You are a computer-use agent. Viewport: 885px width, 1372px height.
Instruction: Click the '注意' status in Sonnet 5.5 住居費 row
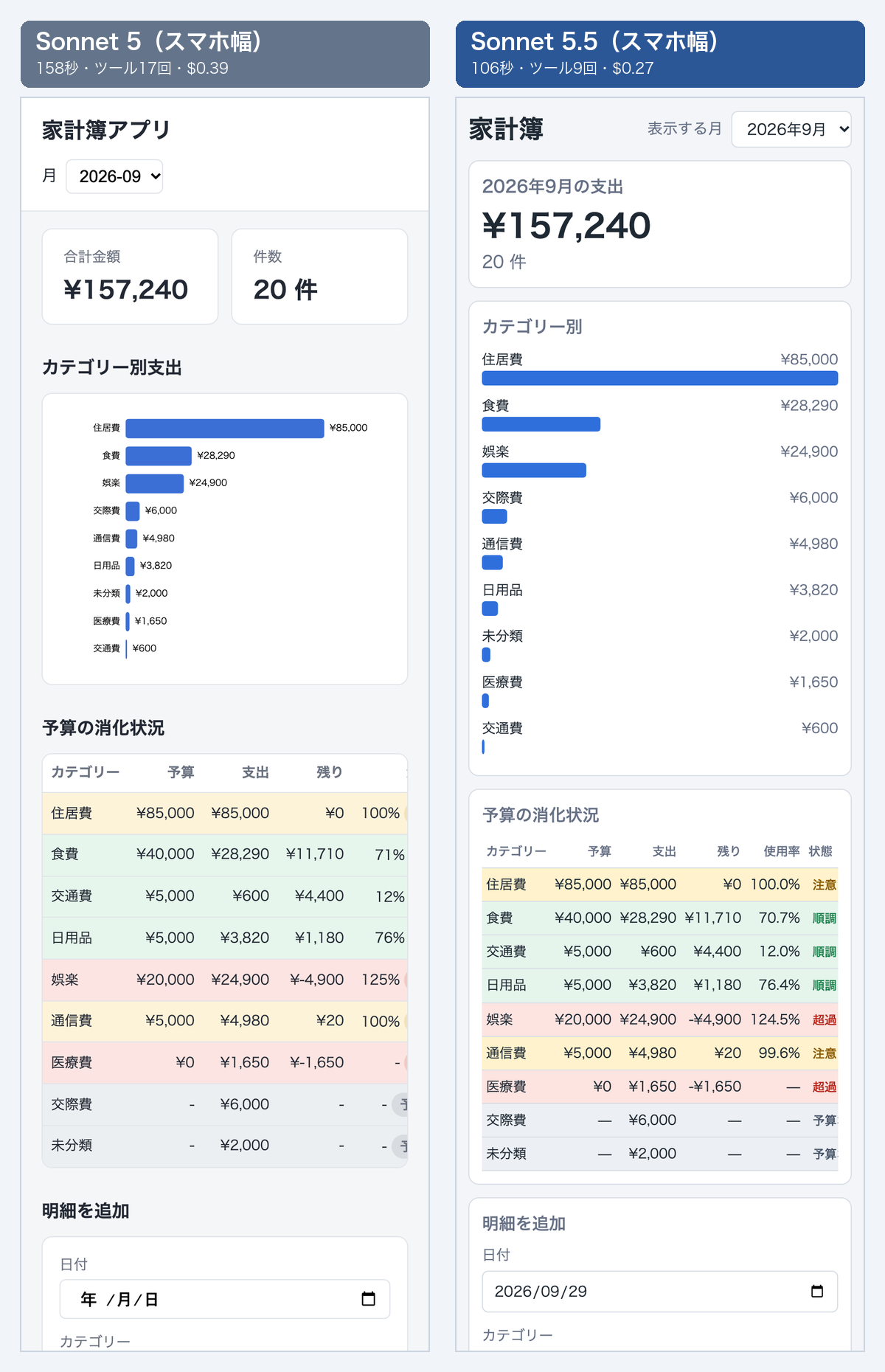[x=825, y=885]
